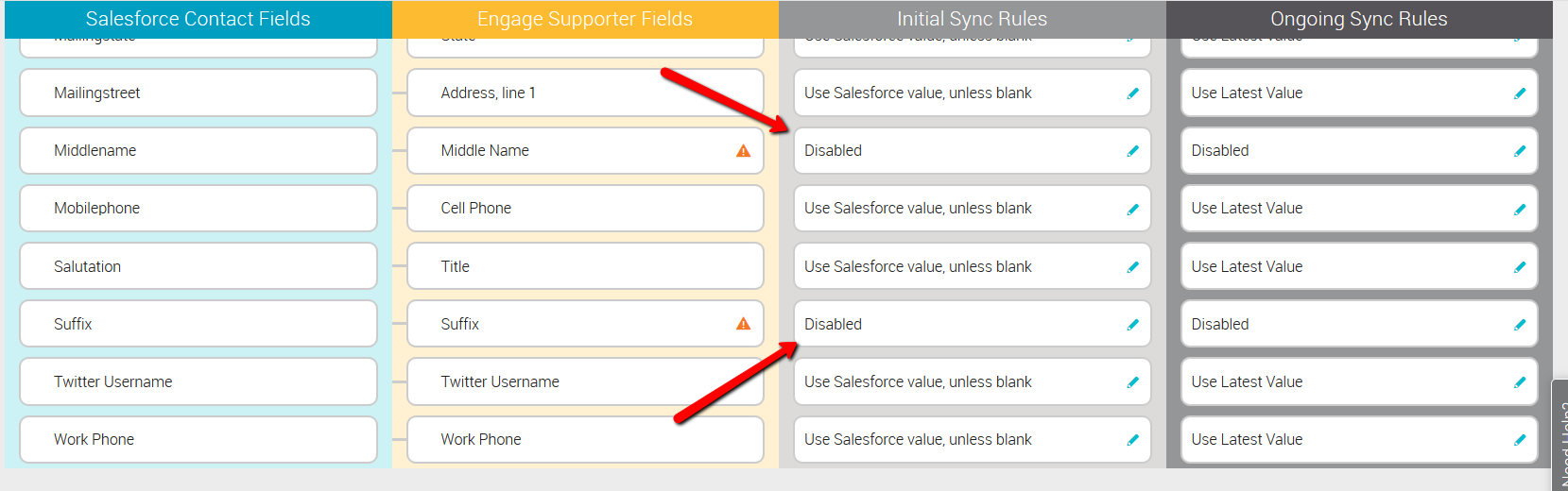This screenshot has width=1568, height=491.
Task: Open Initial Sync rule box for Work Phone
Action: point(973,439)
